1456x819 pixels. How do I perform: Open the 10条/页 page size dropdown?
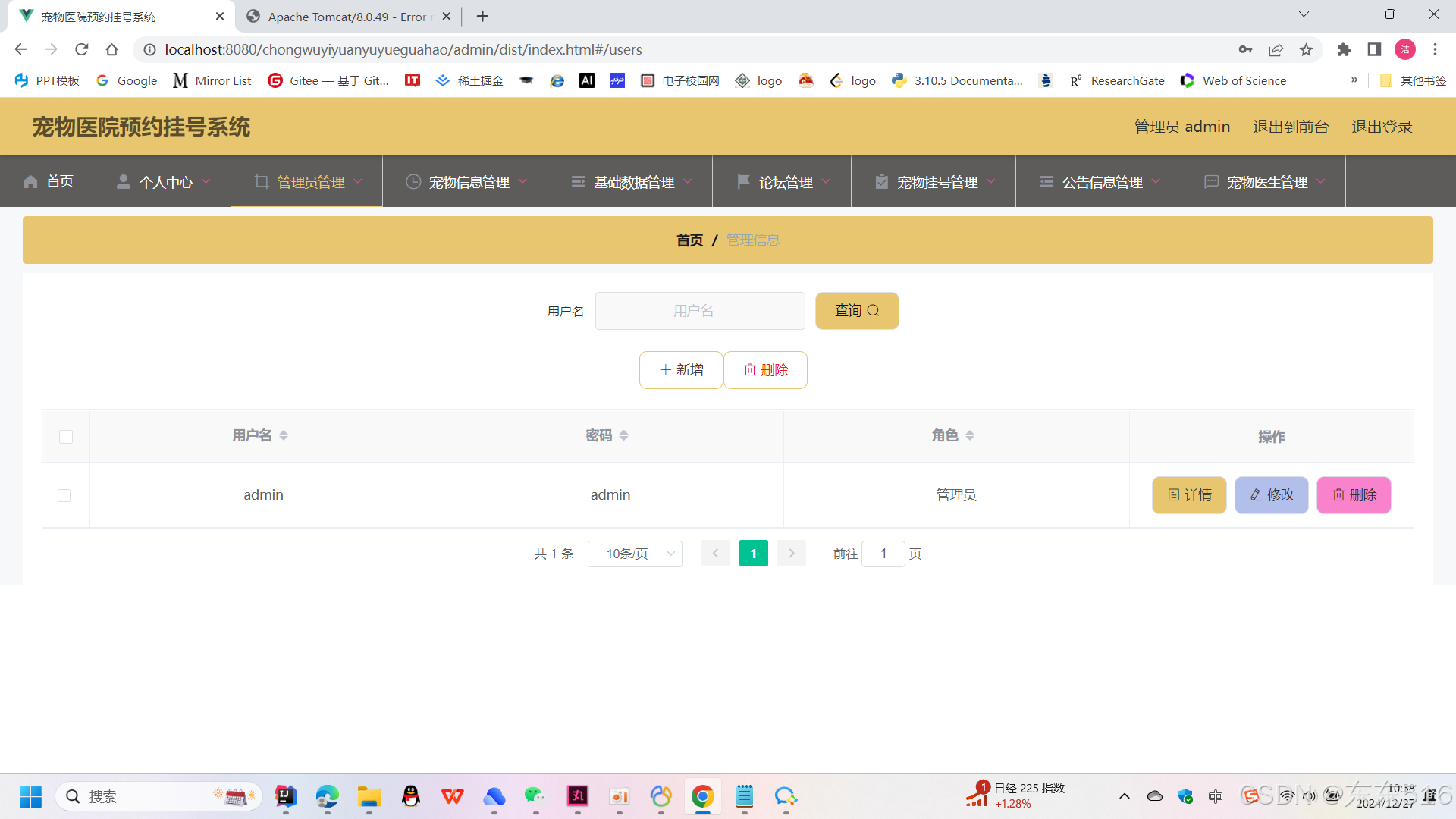coord(635,554)
